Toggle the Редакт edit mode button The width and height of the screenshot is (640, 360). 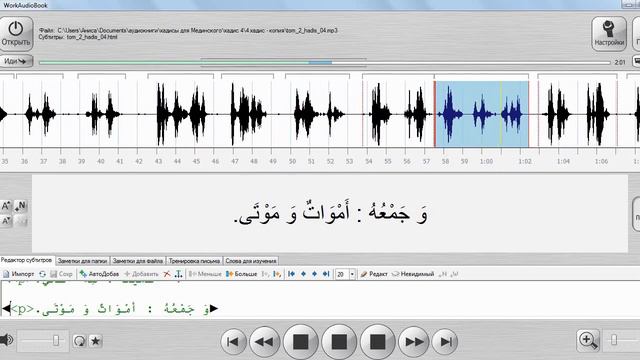click(374, 274)
